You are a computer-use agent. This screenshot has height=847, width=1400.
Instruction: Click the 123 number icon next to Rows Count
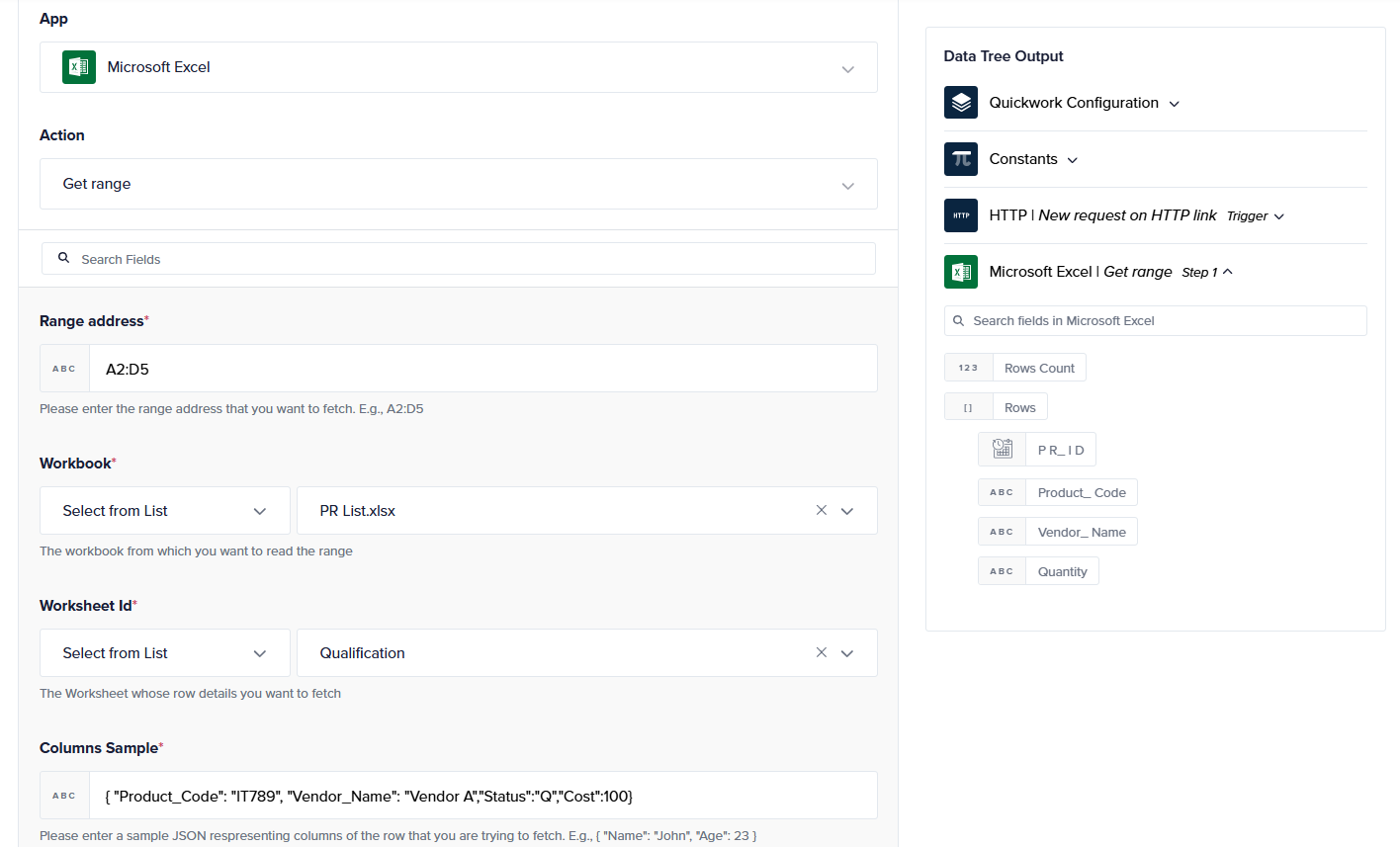coord(968,368)
